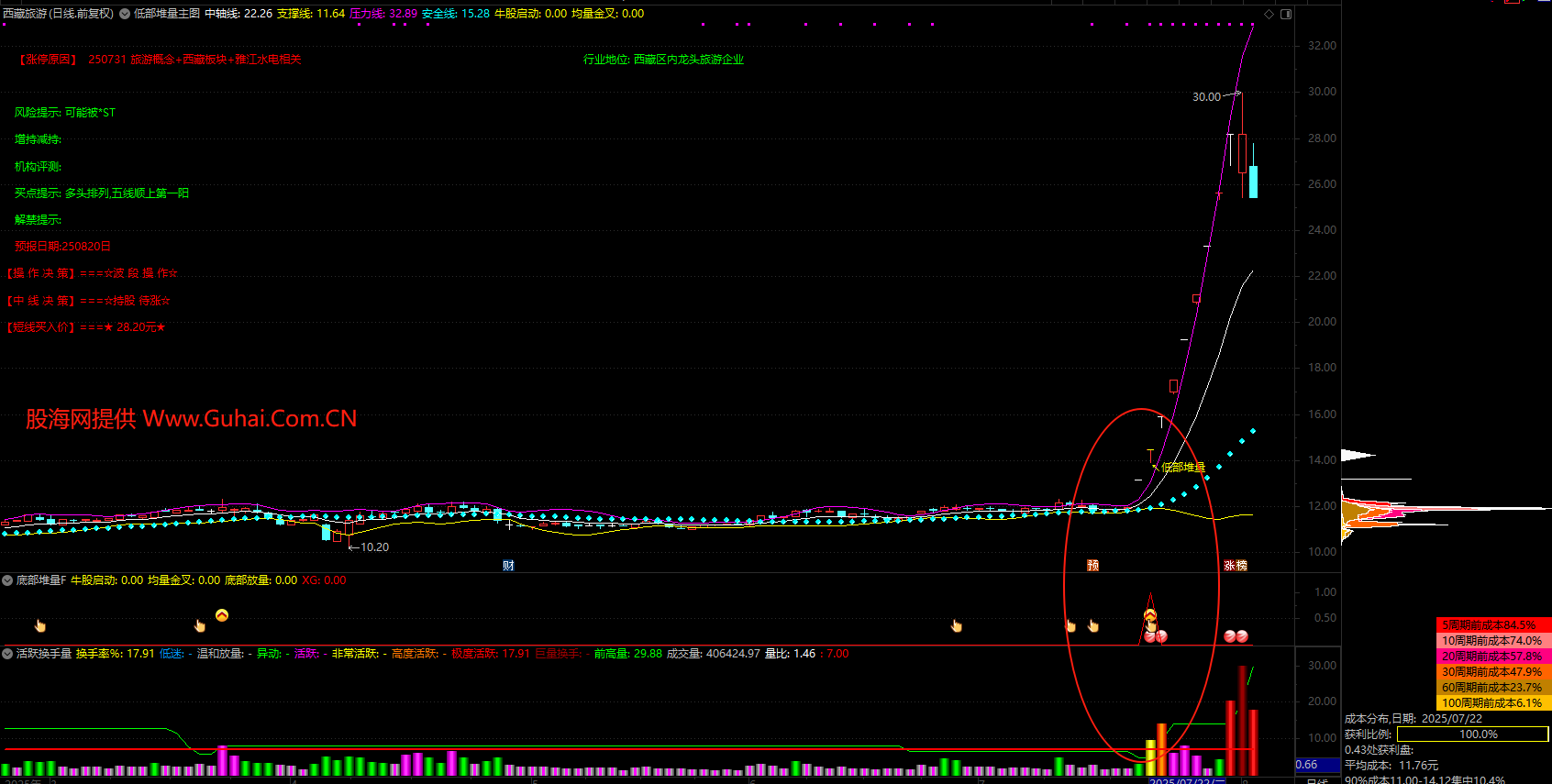Open the 活跃换手量 indicator dropdown arrow
Viewport: 1552px width, 784px height.
click(x=7, y=654)
